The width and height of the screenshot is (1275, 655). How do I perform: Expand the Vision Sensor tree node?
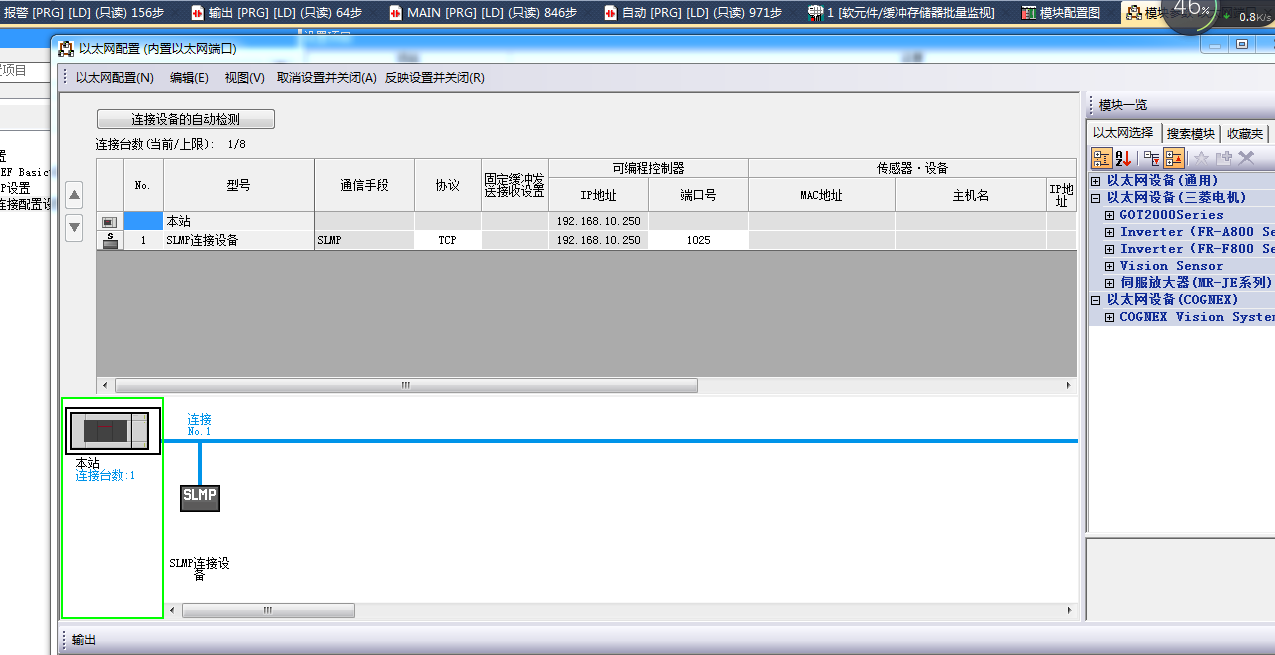pyautogui.click(x=1110, y=266)
